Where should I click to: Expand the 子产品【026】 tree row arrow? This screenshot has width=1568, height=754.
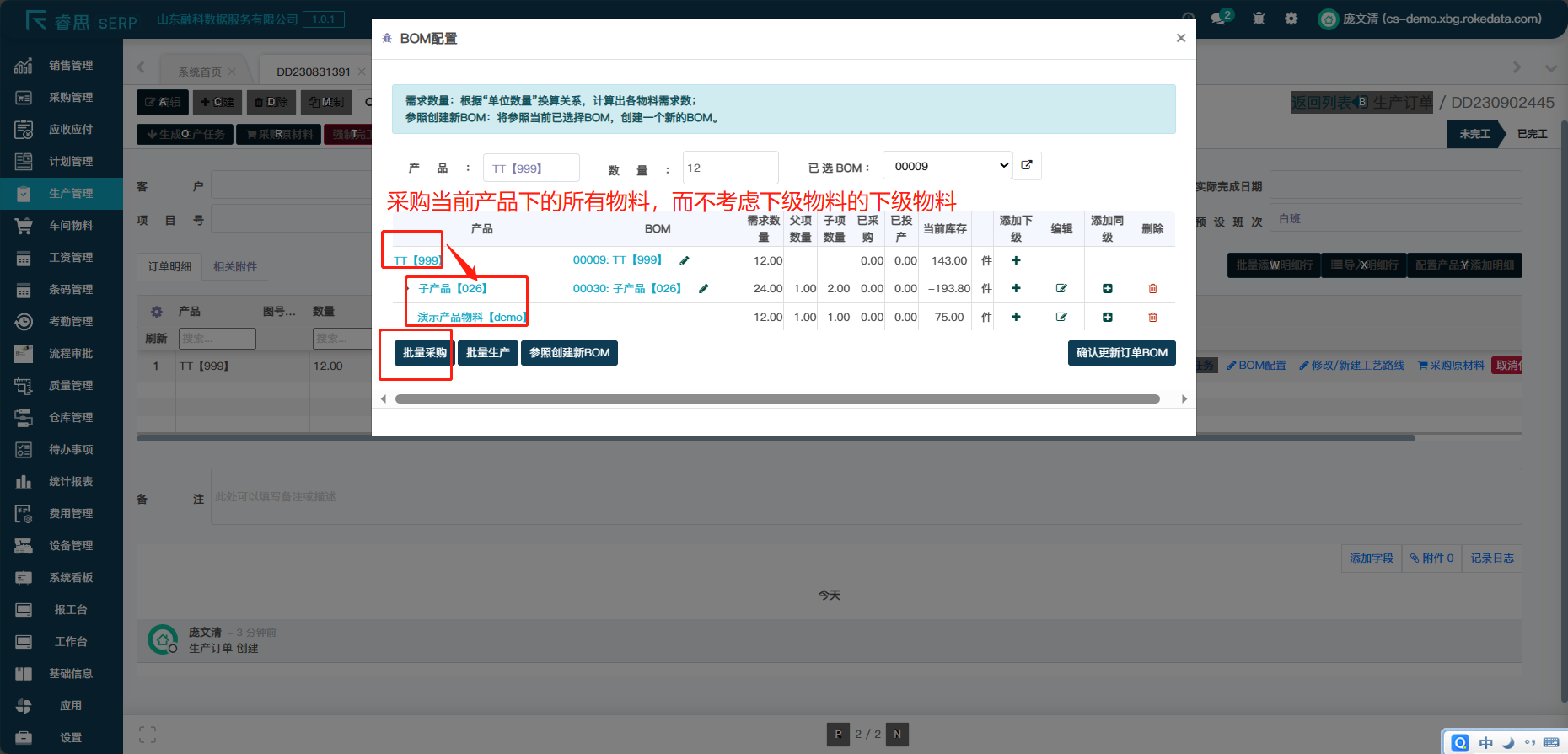407,289
